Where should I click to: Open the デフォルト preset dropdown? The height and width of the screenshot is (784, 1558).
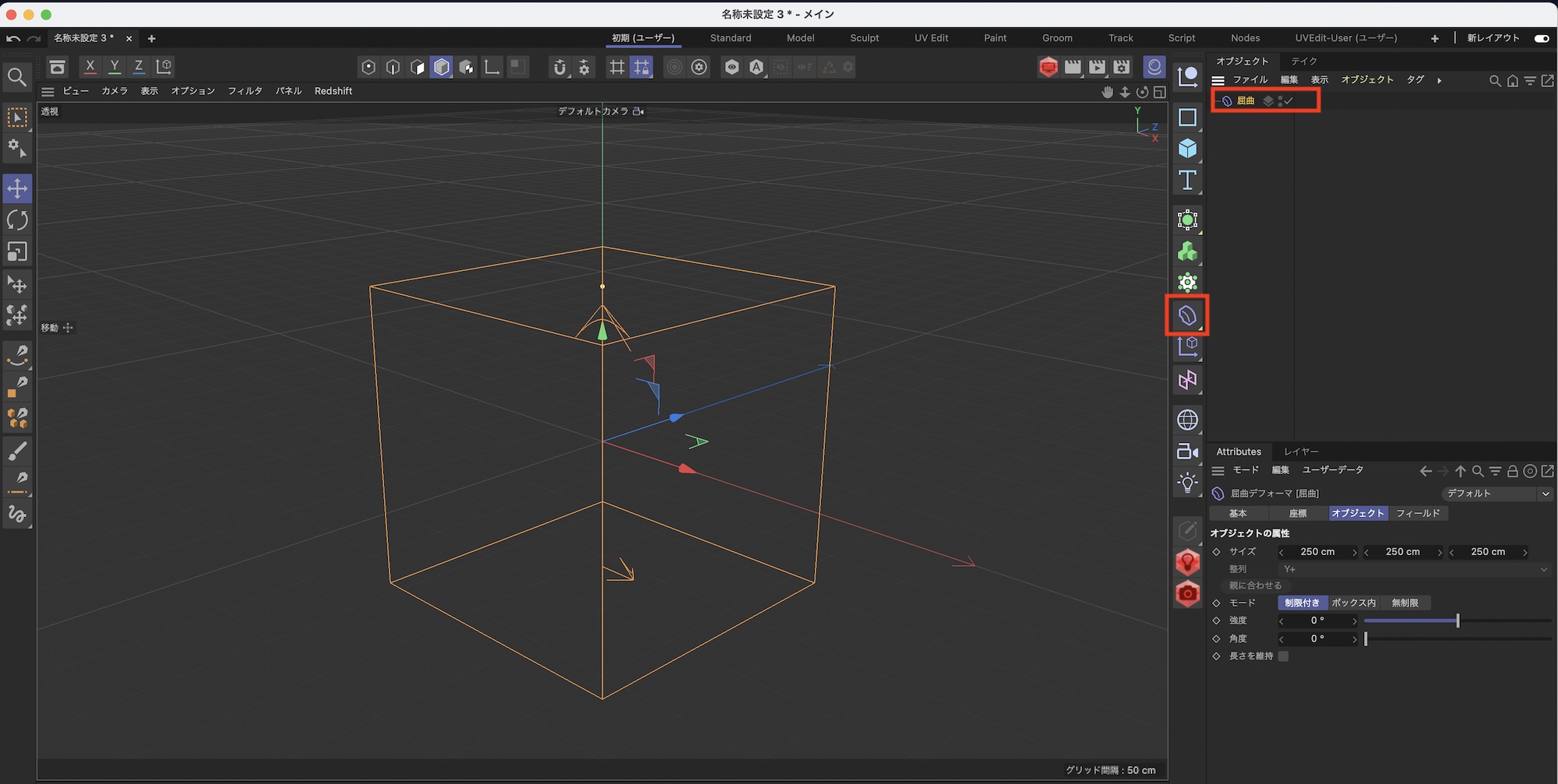[x=1496, y=494]
